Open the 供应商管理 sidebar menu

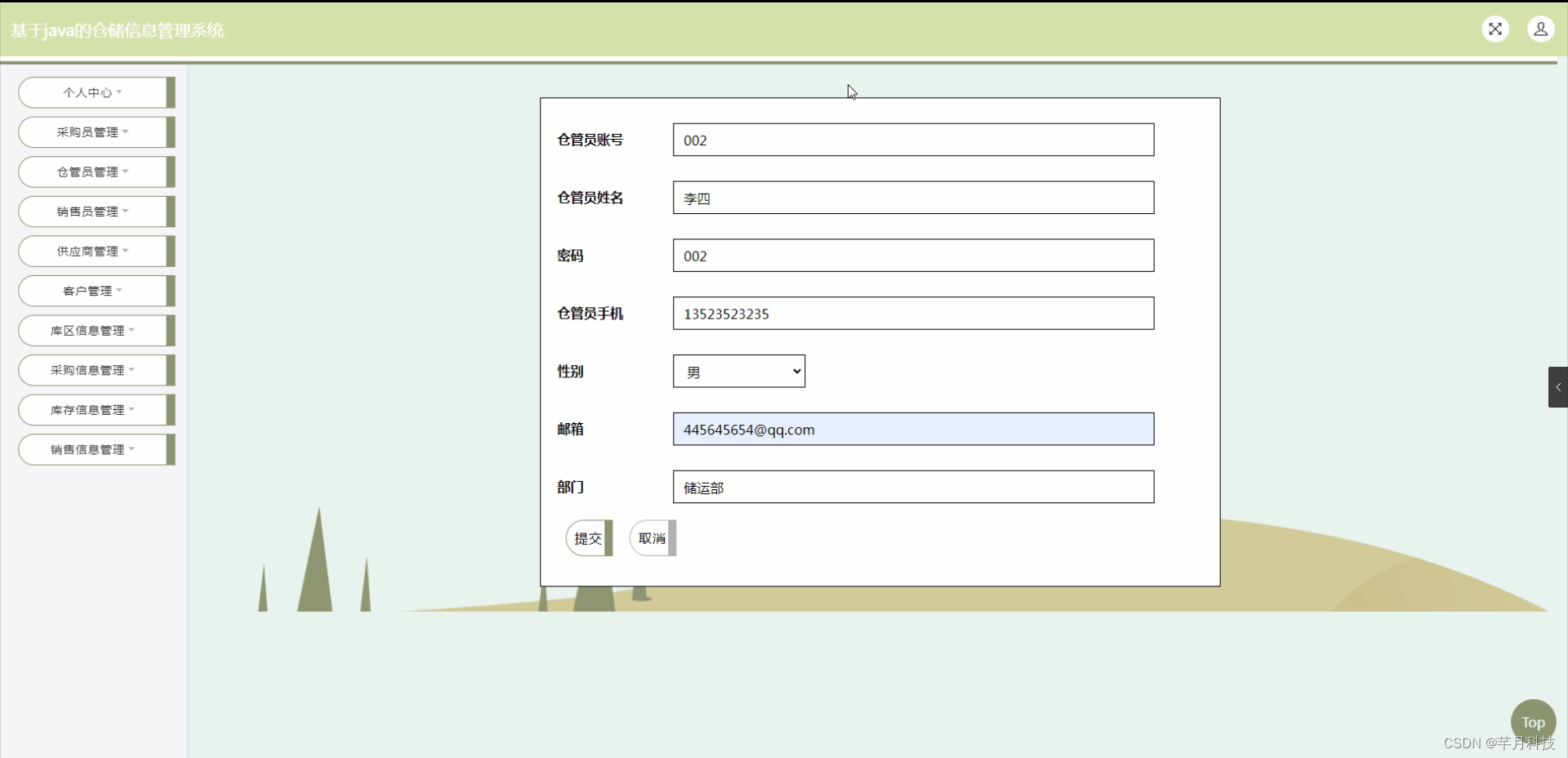(x=91, y=251)
